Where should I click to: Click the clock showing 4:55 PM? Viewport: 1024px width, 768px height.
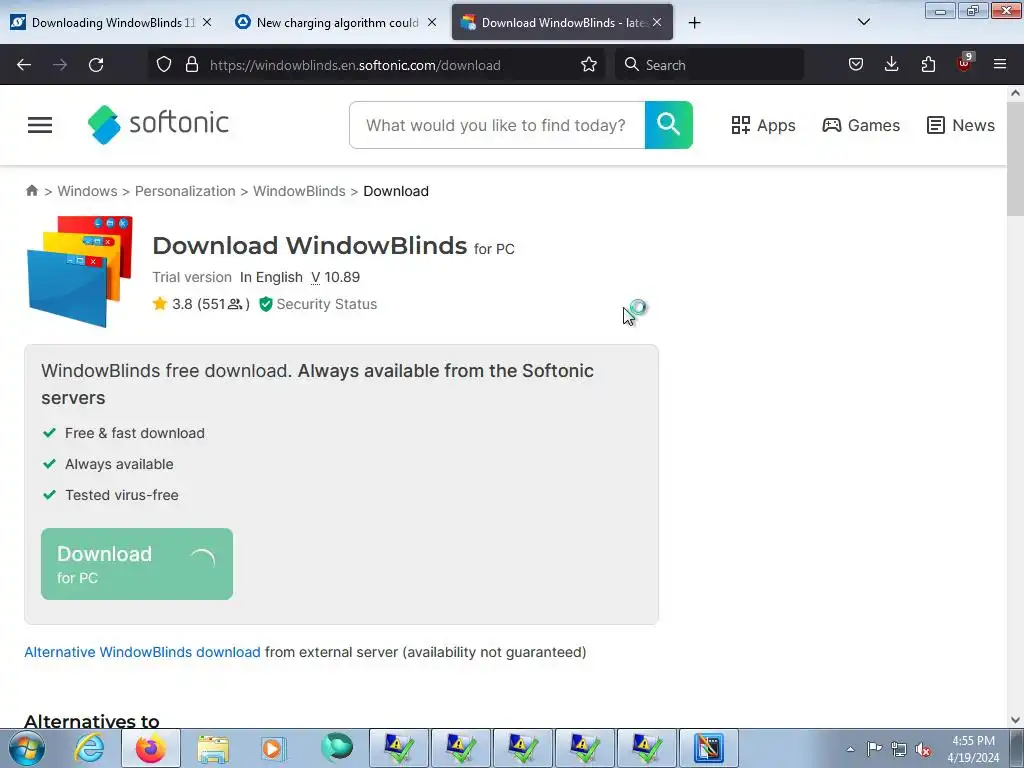click(973, 741)
